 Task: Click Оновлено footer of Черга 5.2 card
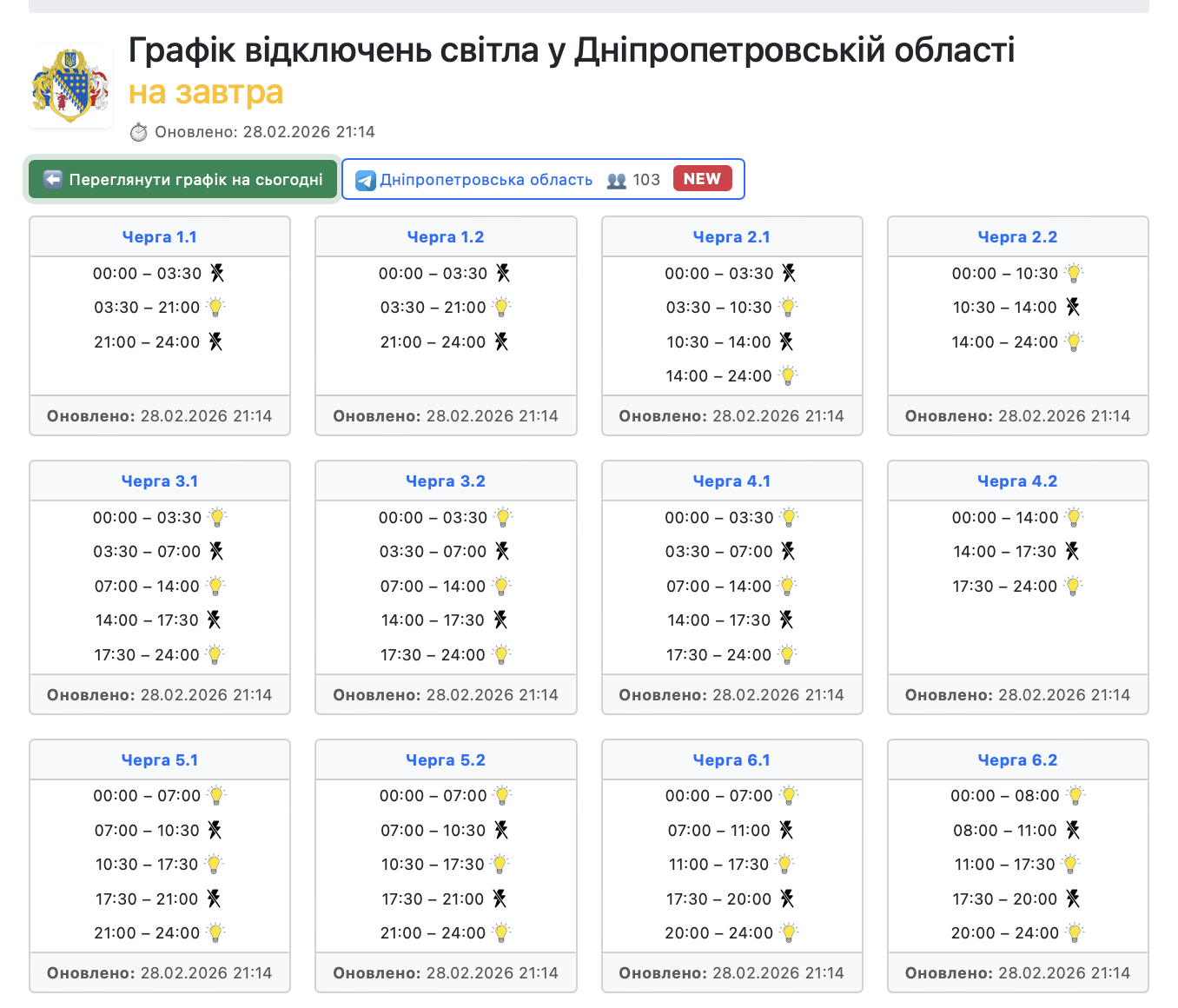click(x=446, y=973)
